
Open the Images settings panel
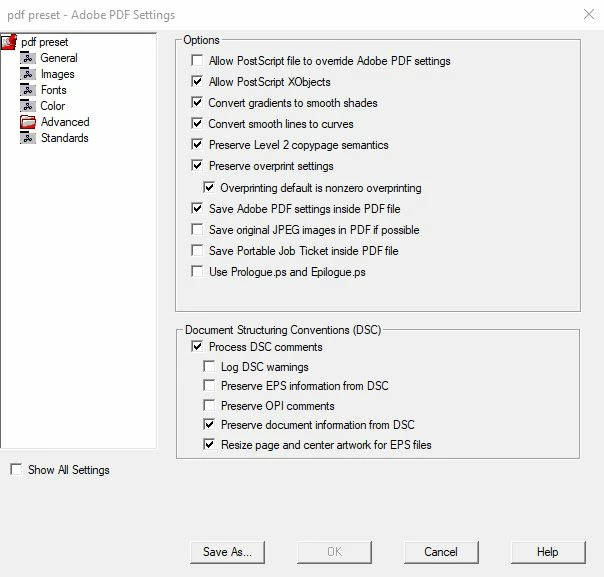click(x=58, y=74)
